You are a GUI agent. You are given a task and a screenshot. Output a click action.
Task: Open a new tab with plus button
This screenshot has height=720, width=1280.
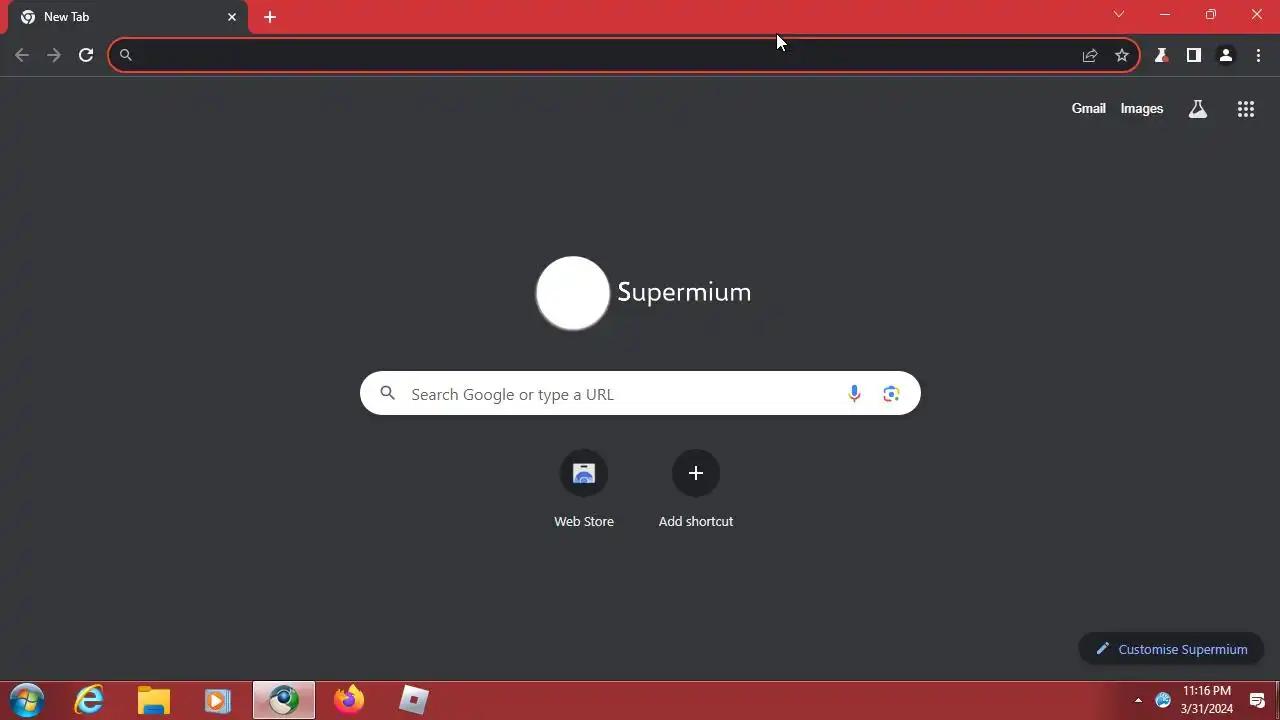[270, 17]
